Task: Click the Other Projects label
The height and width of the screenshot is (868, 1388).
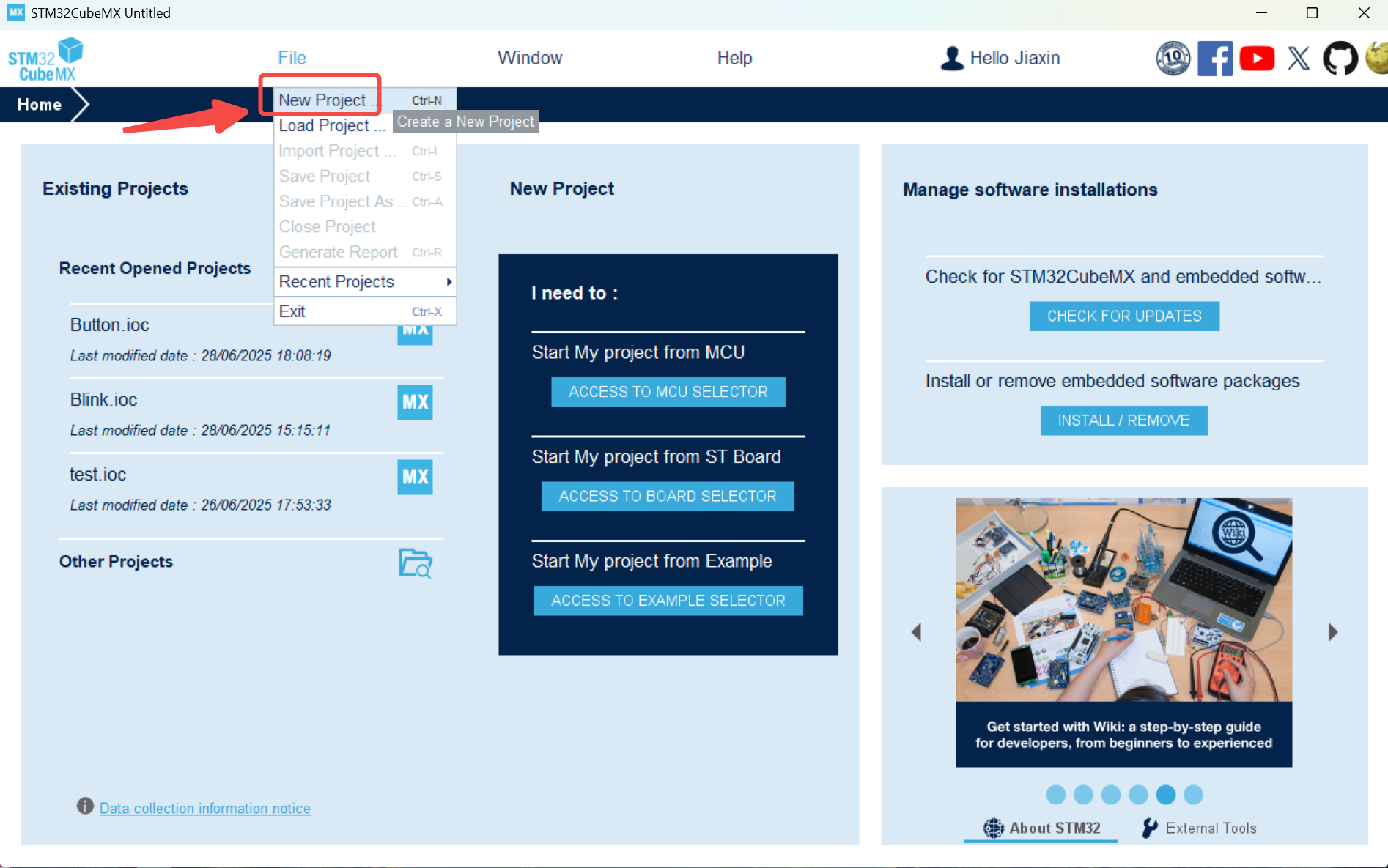Action: [116, 562]
